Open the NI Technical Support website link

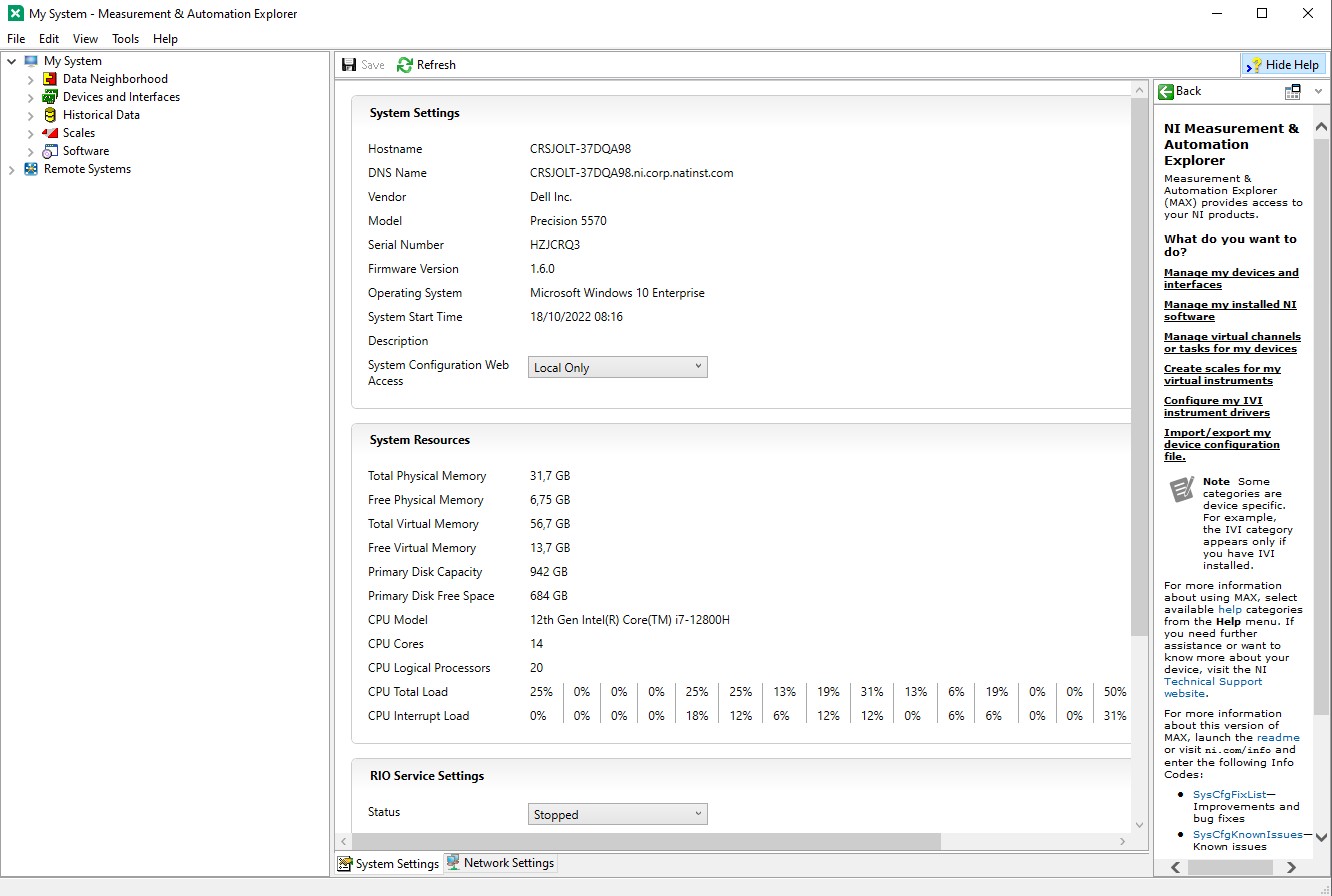coord(1212,681)
